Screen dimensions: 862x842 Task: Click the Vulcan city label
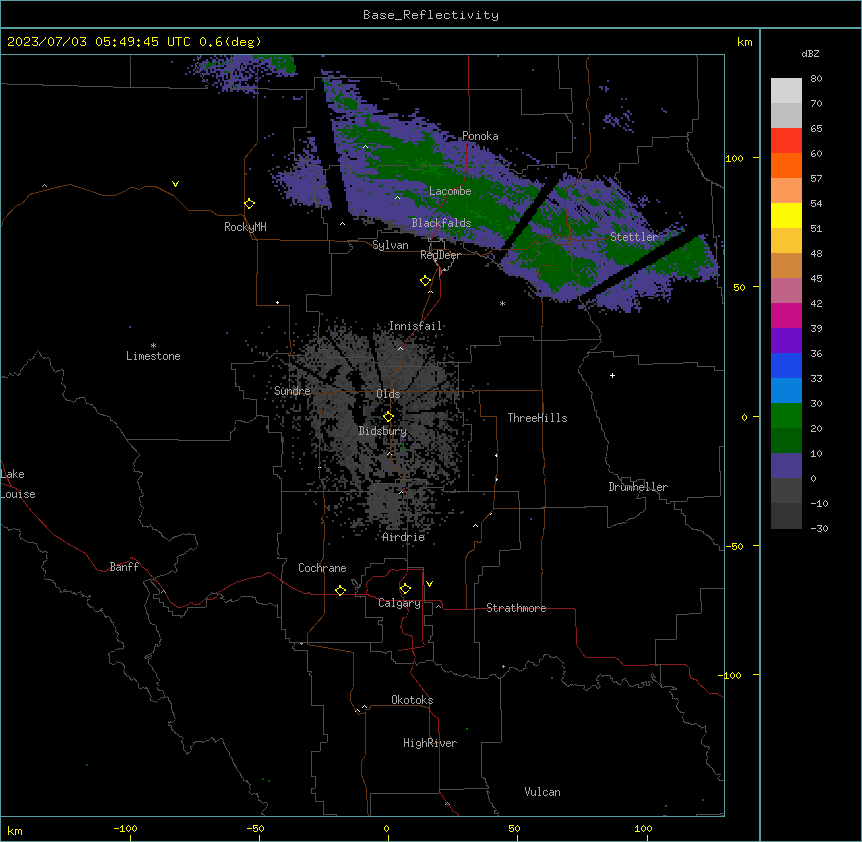542,792
